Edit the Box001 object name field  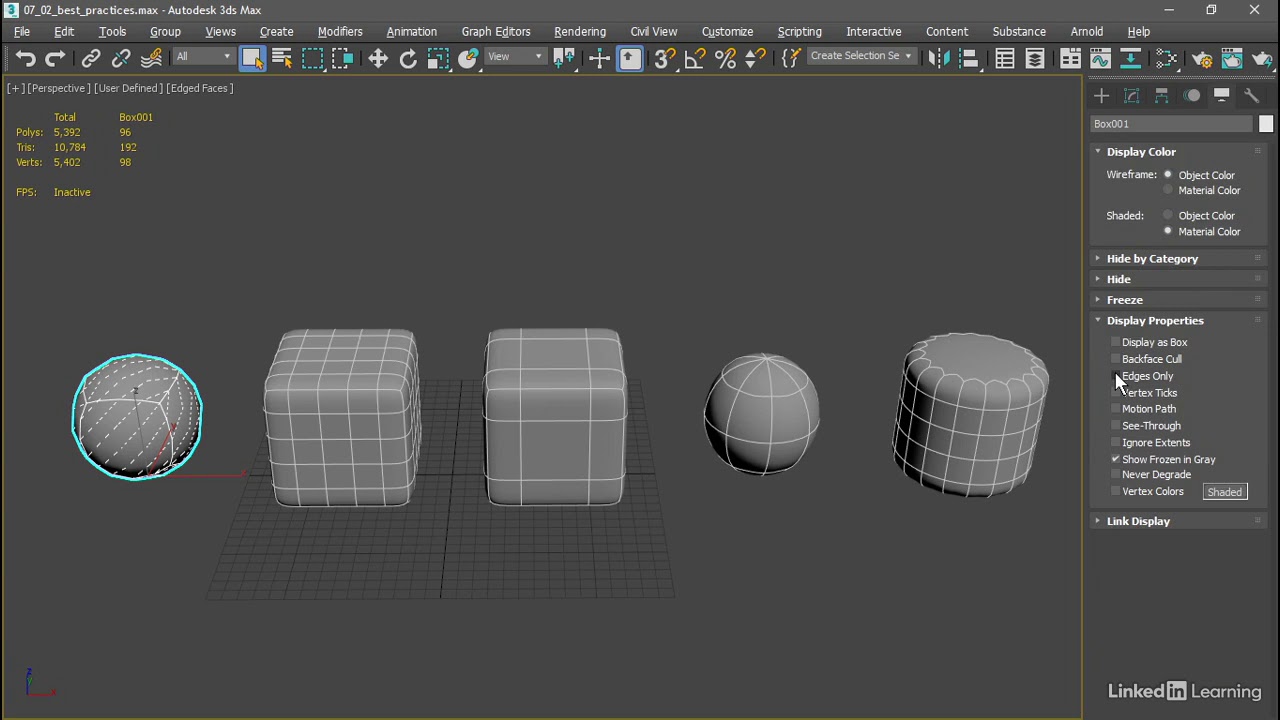point(1171,124)
